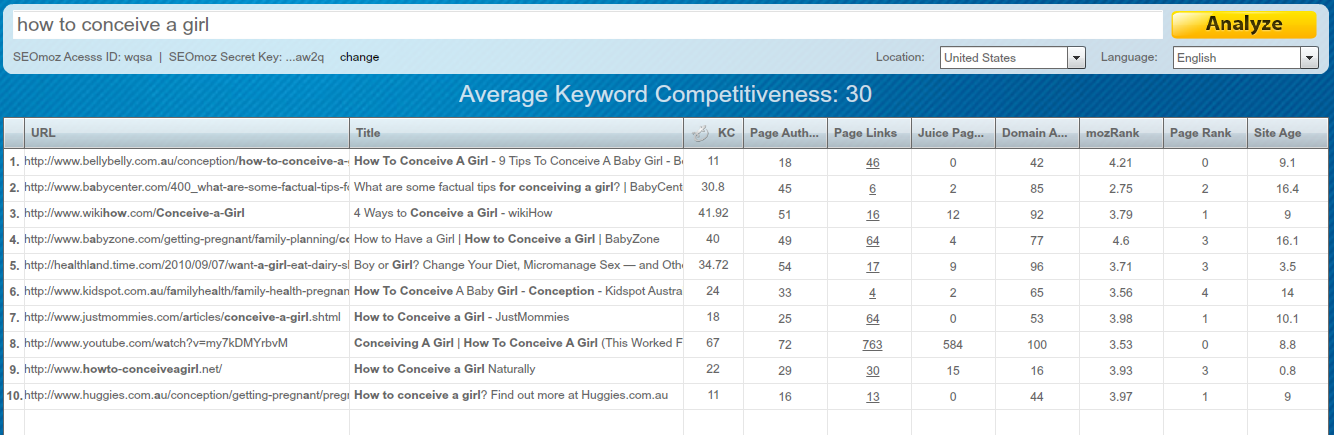This screenshot has width=1334, height=435.
Task: Click the keyword search input field
Action: click(587, 25)
